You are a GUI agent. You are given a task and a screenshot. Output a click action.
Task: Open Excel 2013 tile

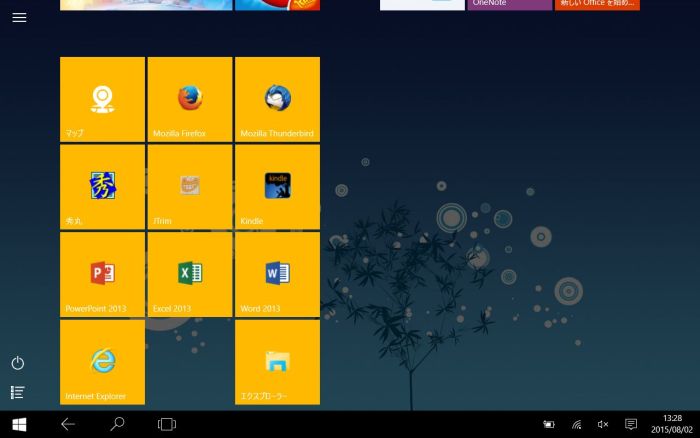pos(190,274)
